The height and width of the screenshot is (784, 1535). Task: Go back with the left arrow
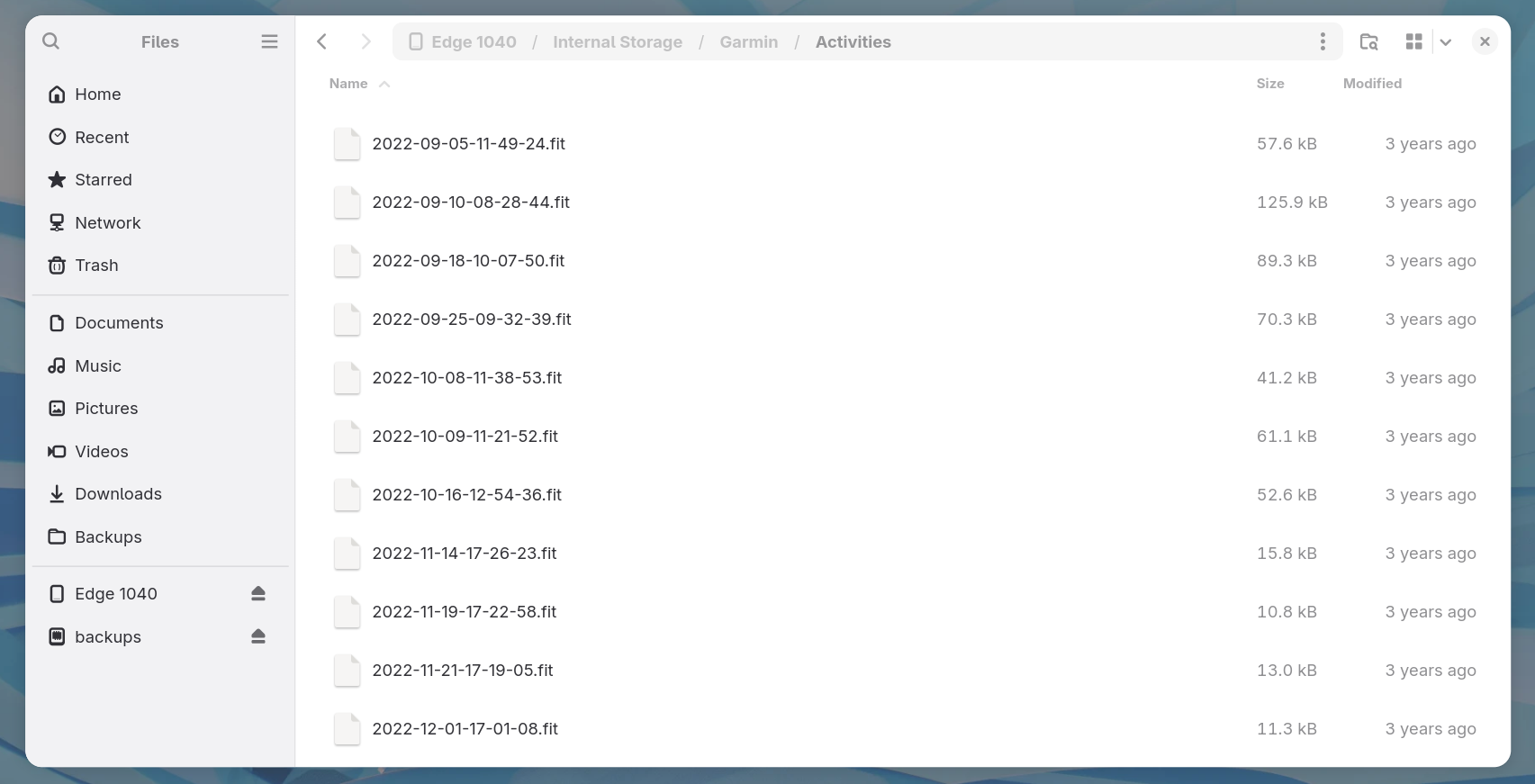point(322,41)
